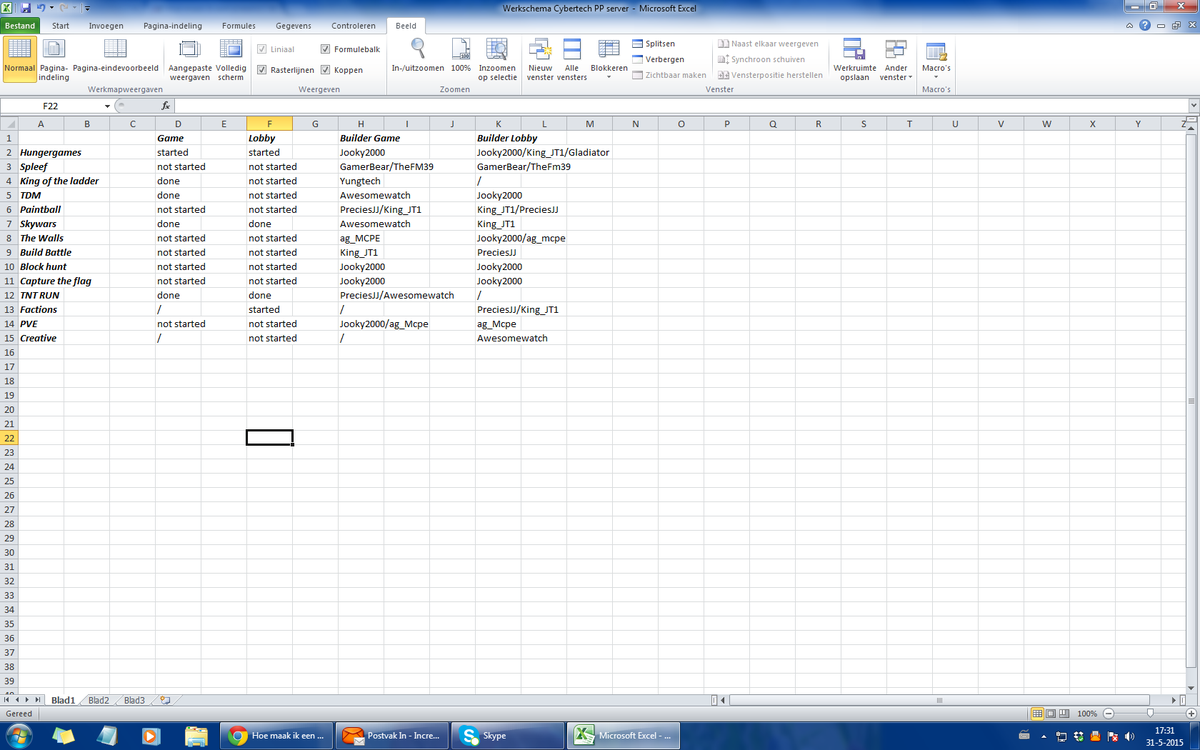Open Chrome window in taskbar
The height and width of the screenshot is (750, 1200).
277,735
